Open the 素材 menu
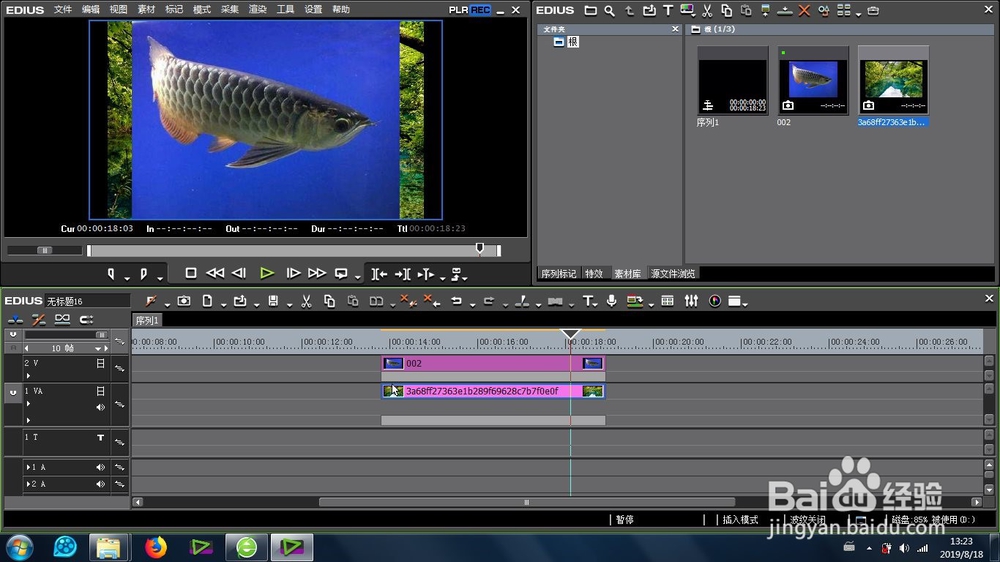Viewport: 1000px width, 562px height. [x=146, y=10]
